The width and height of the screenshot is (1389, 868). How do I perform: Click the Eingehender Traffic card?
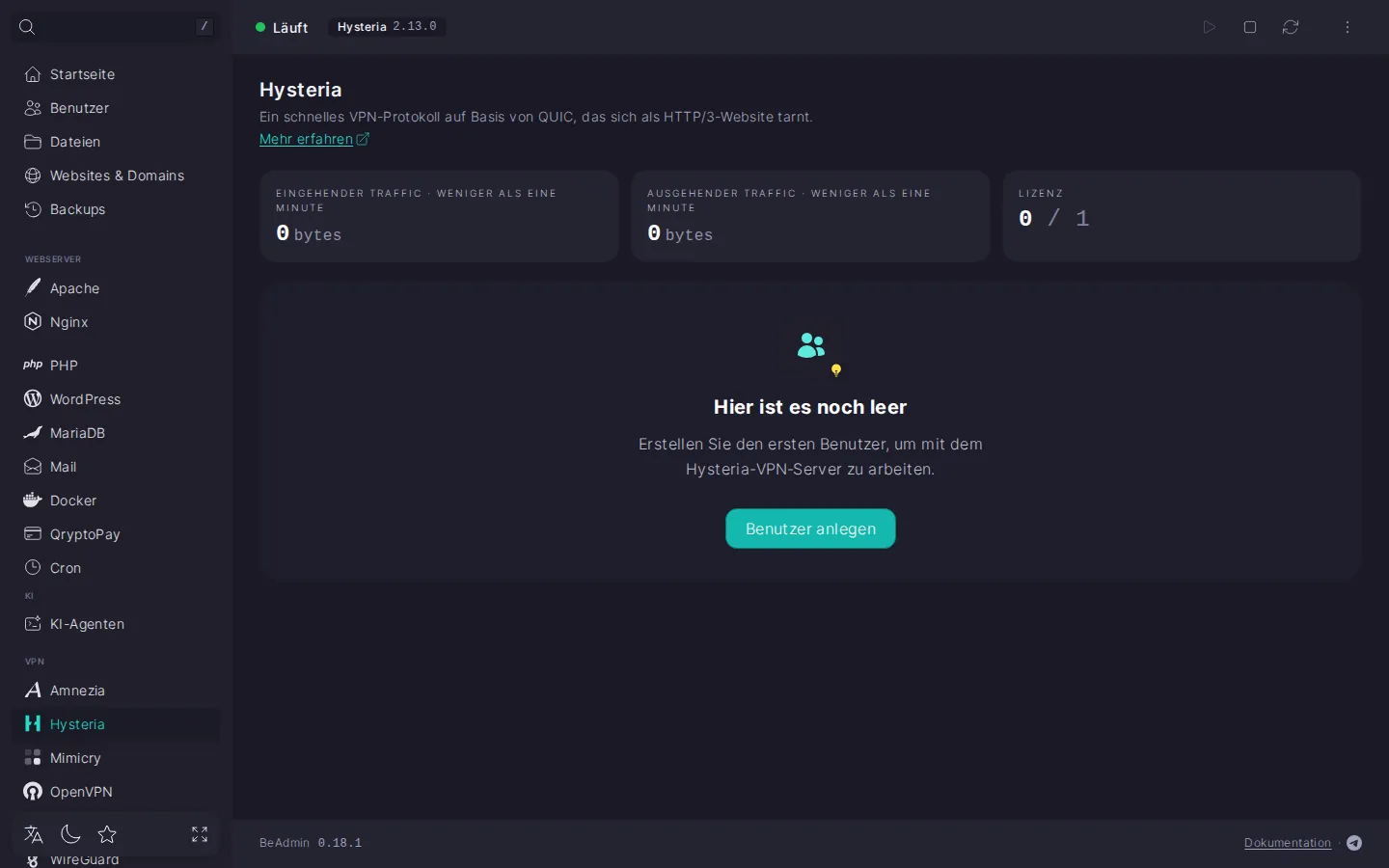pyautogui.click(x=439, y=216)
